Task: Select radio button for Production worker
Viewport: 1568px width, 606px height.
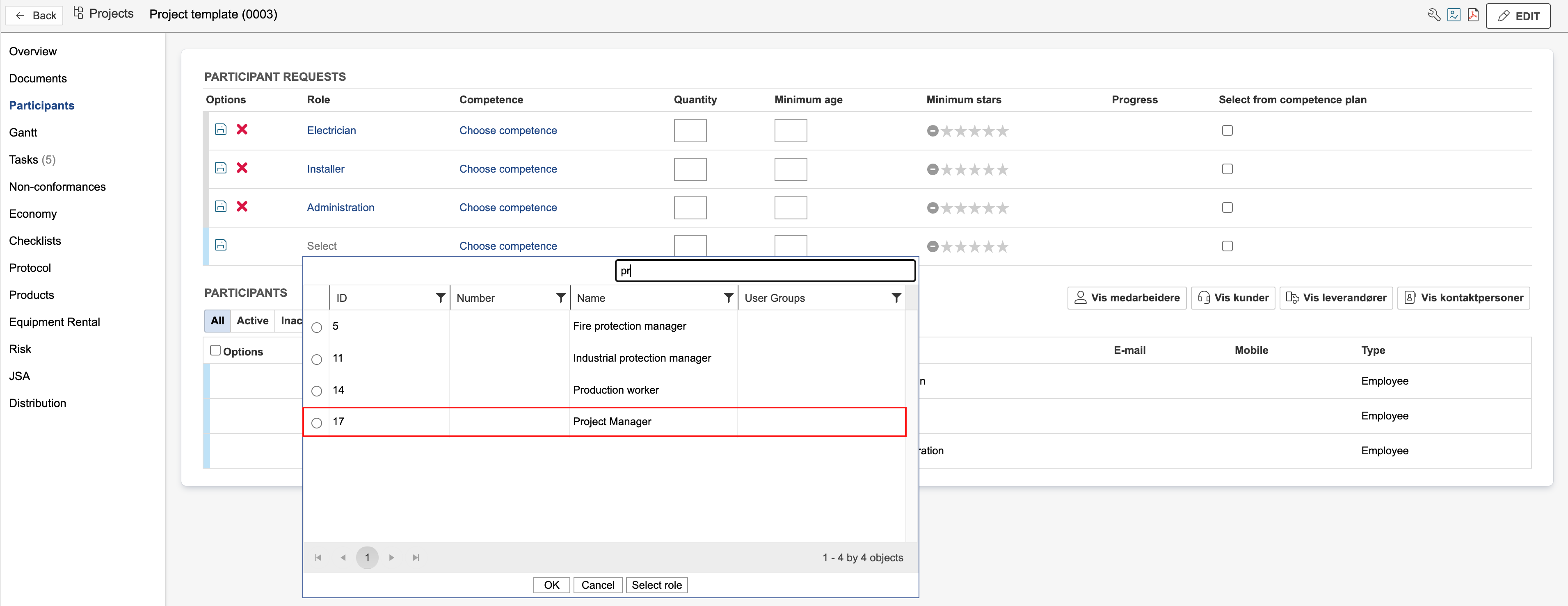Action: coord(317,391)
